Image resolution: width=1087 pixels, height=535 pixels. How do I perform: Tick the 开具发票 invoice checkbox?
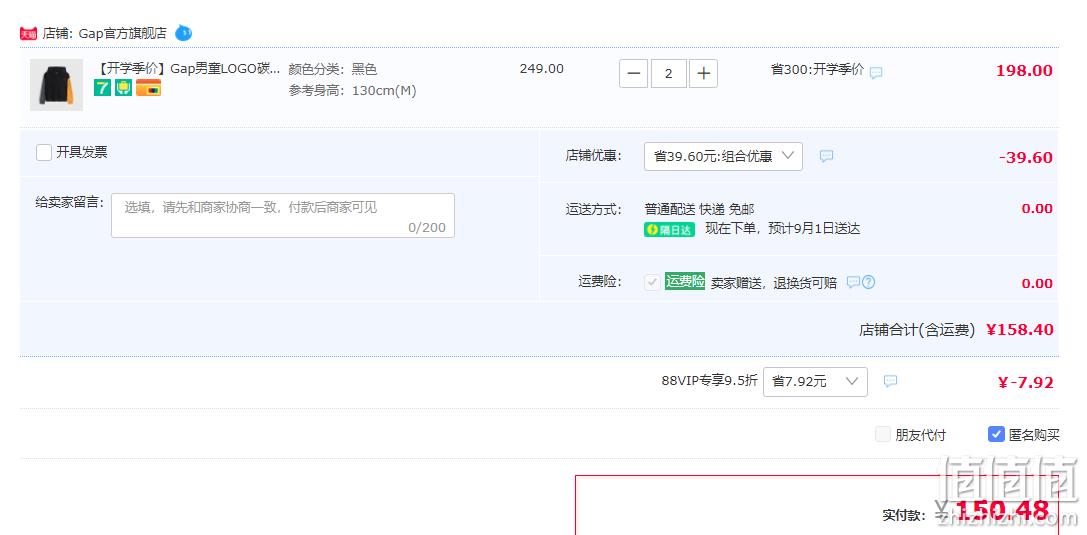click(x=44, y=152)
